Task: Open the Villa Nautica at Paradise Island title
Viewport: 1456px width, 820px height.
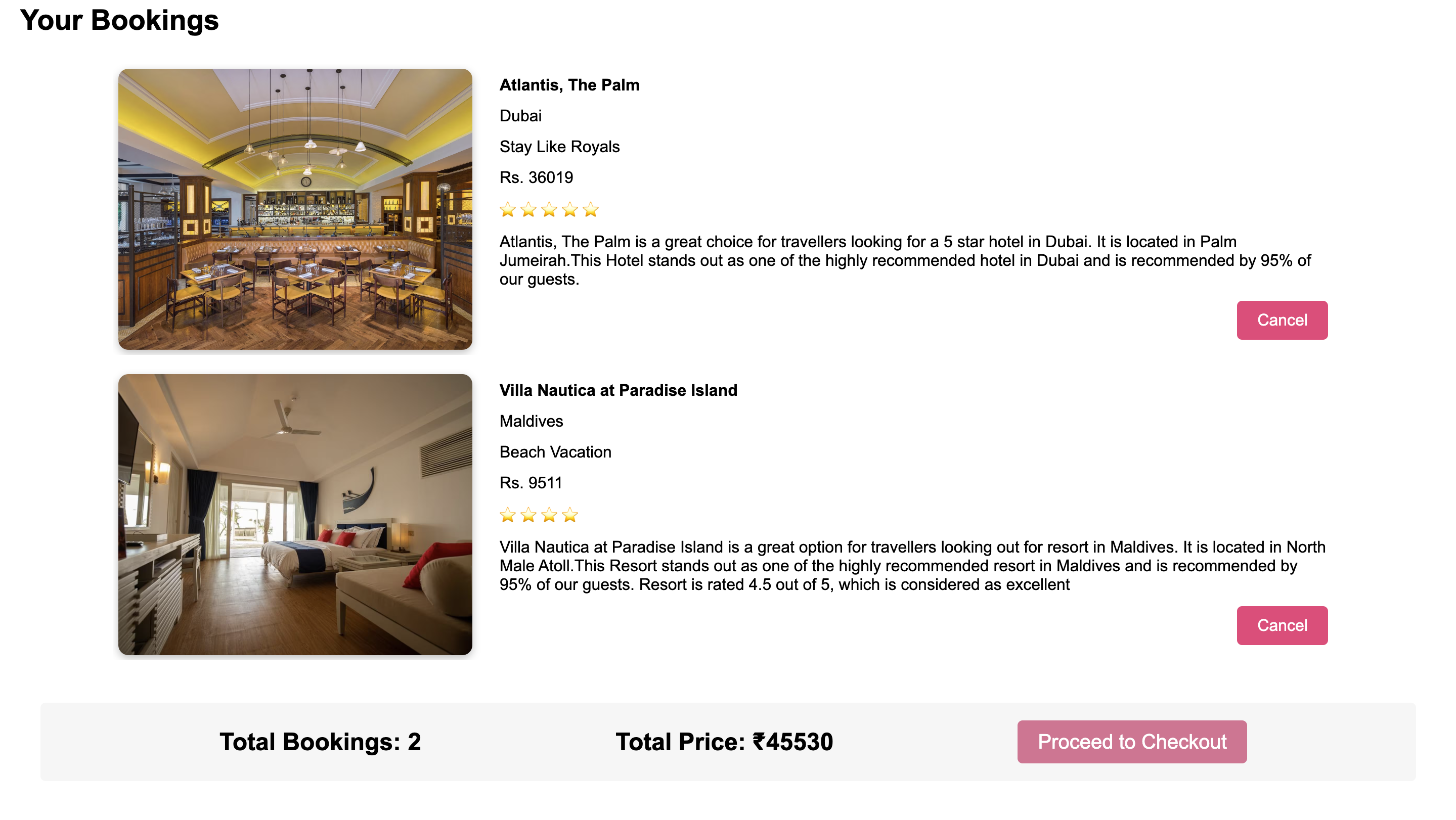Action: point(618,390)
